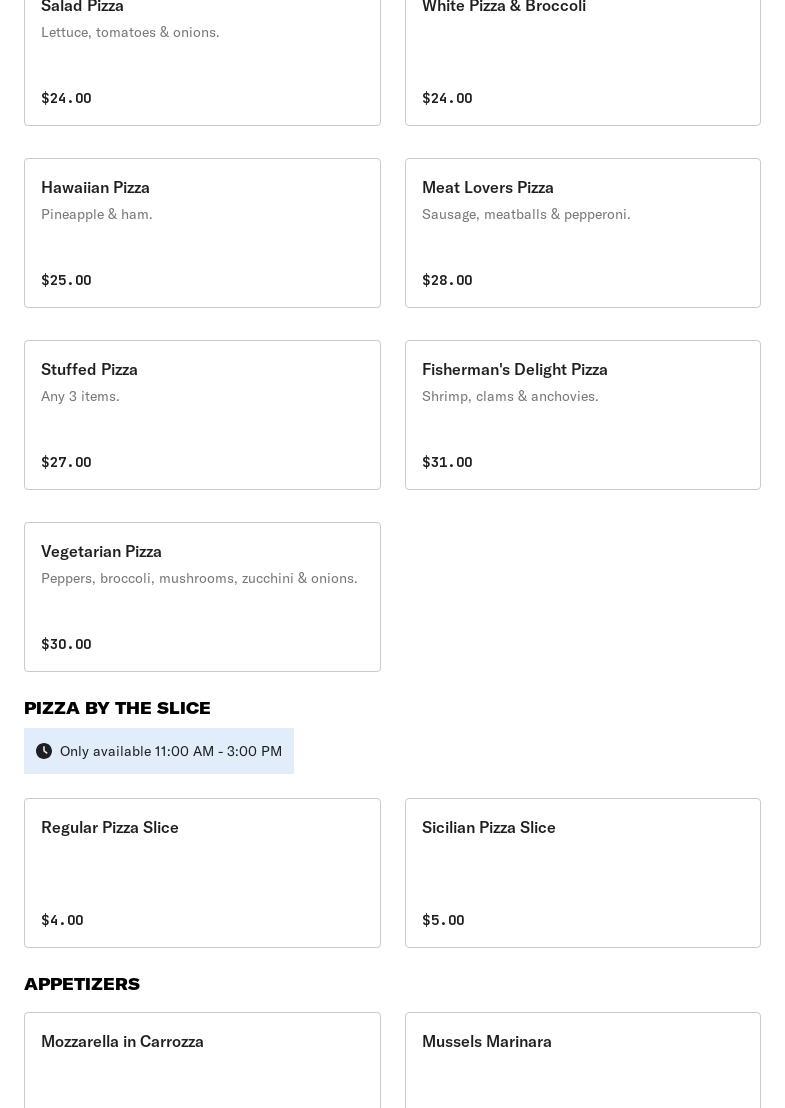This screenshot has height=1108, width=785.
Task: Click the $31.00 Fisherman's Delight price
Action: [x=447, y=462]
